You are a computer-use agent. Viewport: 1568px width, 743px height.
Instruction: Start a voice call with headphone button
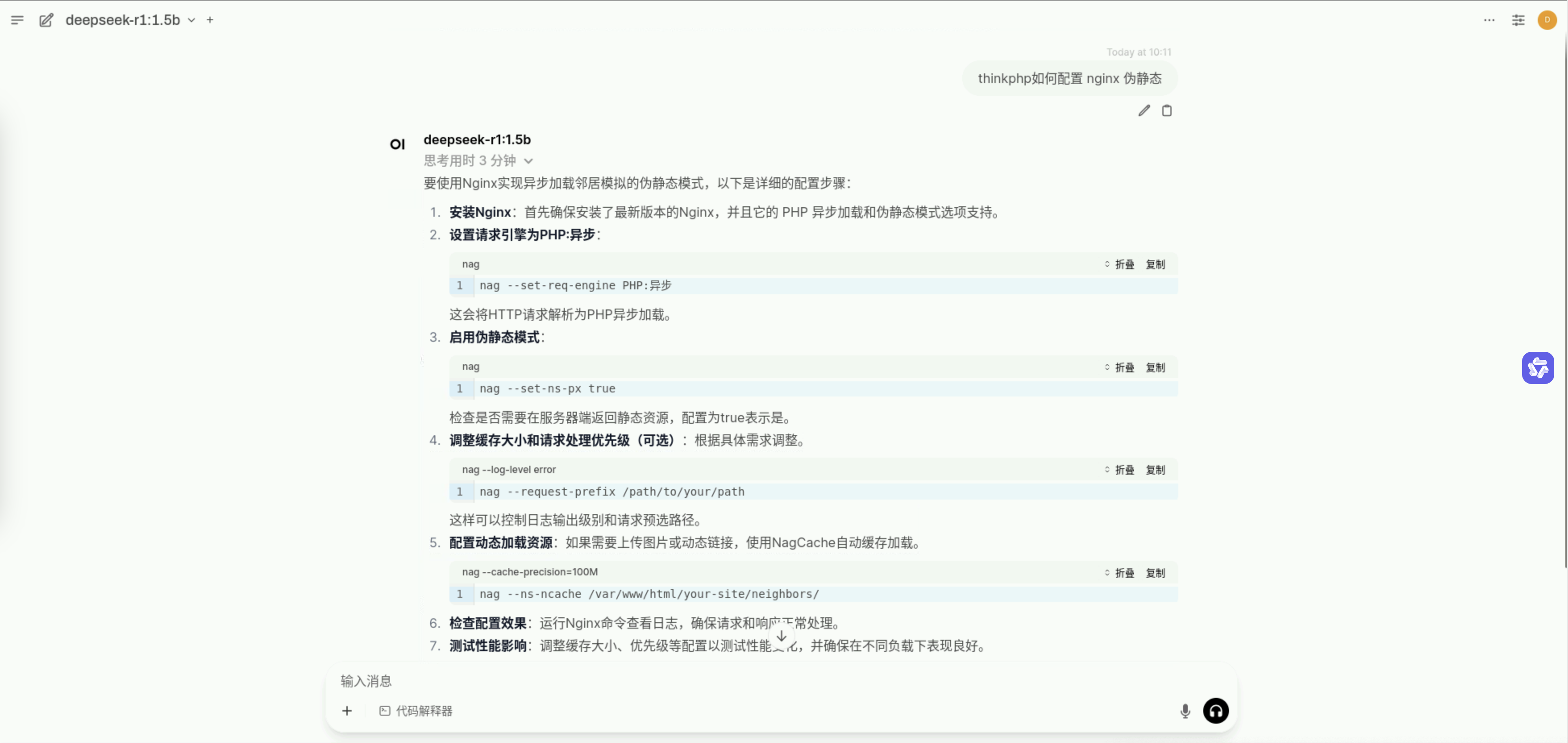(x=1216, y=711)
